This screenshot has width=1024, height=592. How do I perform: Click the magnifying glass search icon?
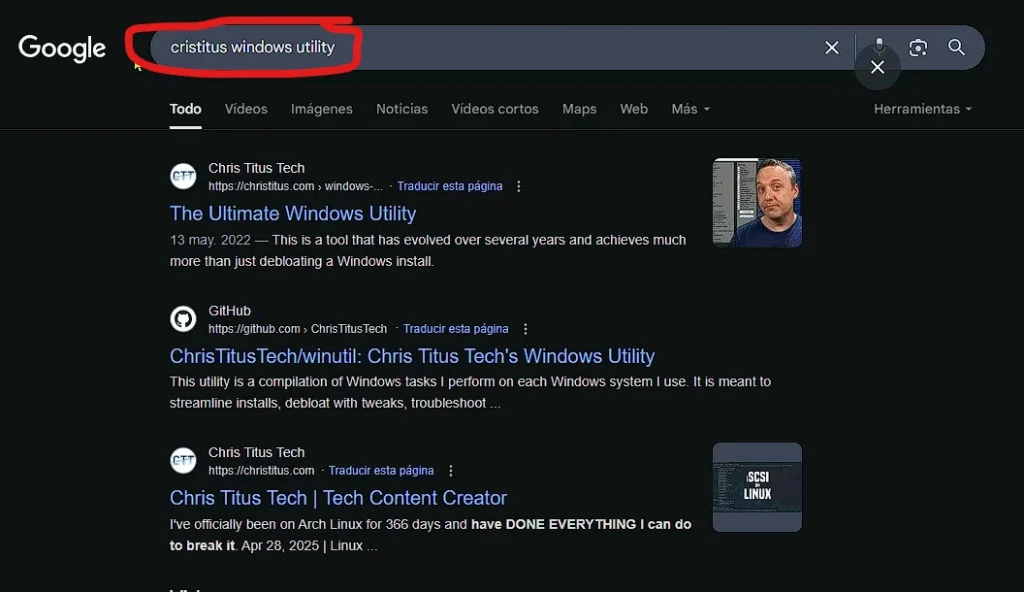click(956, 47)
